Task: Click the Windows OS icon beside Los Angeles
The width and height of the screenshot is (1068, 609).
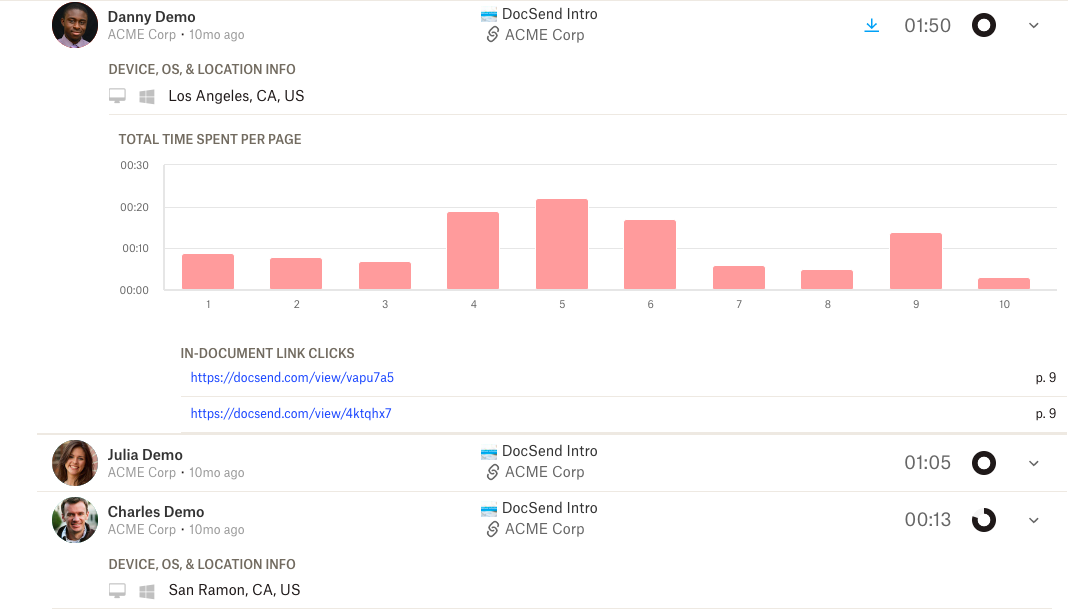Action: pyautogui.click(x=147, y=97)
